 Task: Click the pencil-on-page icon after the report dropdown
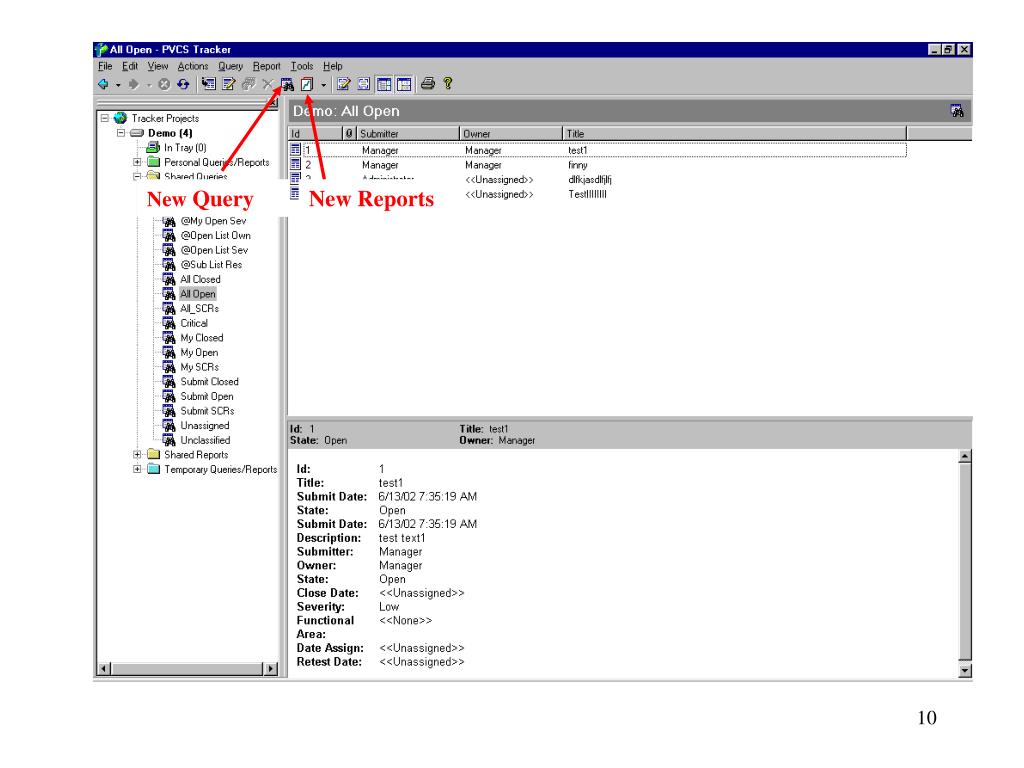pos(344,84)
